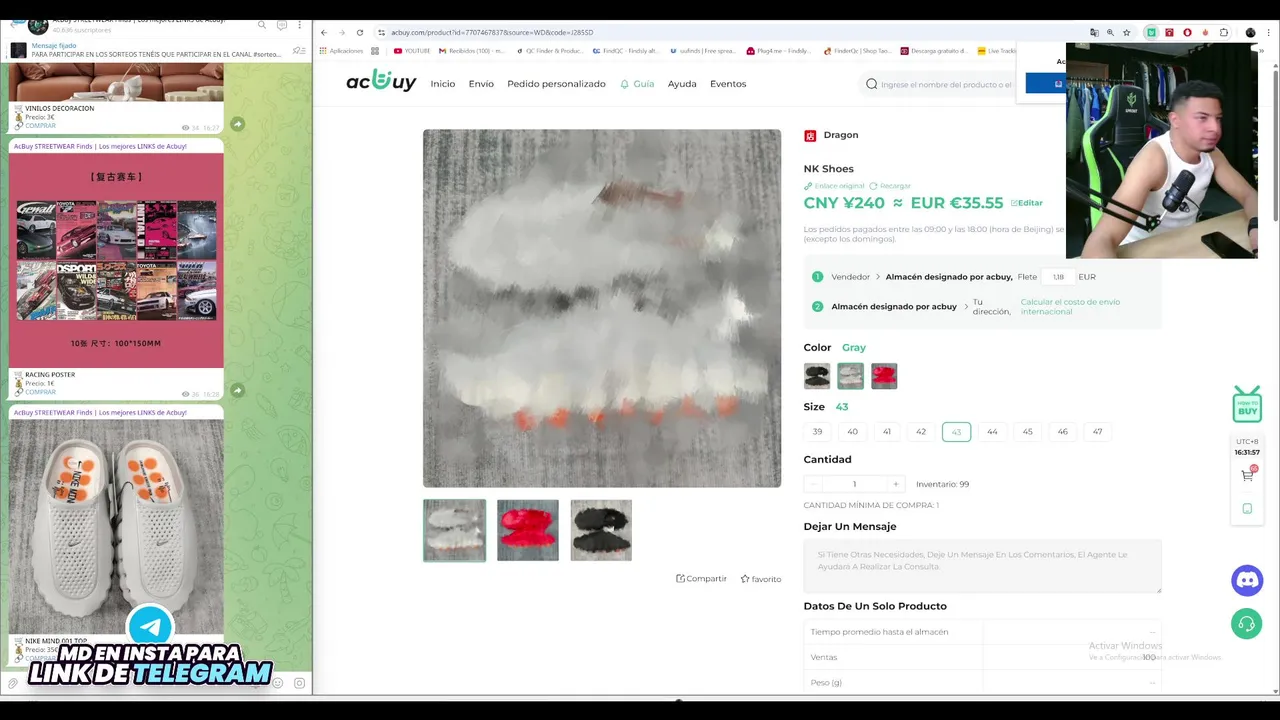This screenshot has height=720, width=1280.
Task: Choose the black color swatch
Action: (817, 376)
